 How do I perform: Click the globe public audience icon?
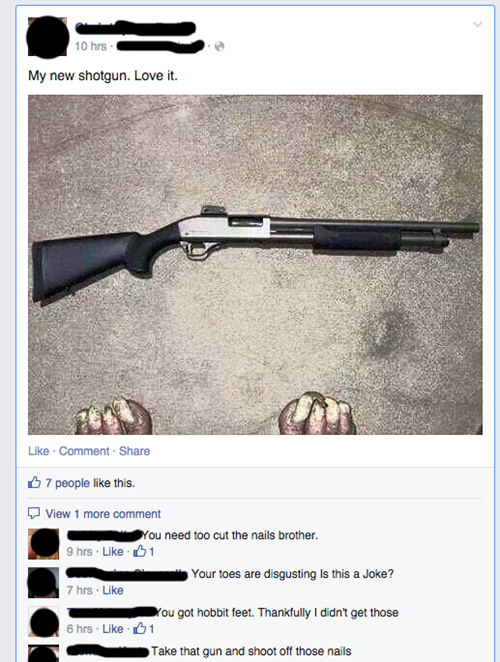(x=219, y=46)
